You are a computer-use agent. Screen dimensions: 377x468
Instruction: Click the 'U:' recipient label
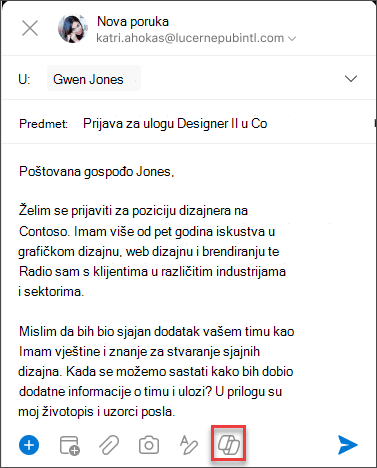[24, 79]
